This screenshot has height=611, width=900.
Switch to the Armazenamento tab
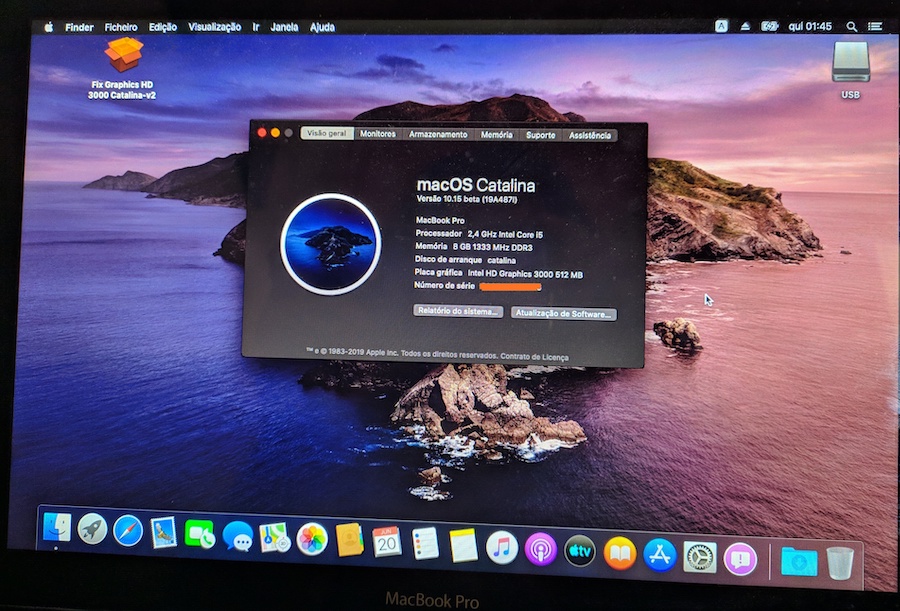[438, 134]
